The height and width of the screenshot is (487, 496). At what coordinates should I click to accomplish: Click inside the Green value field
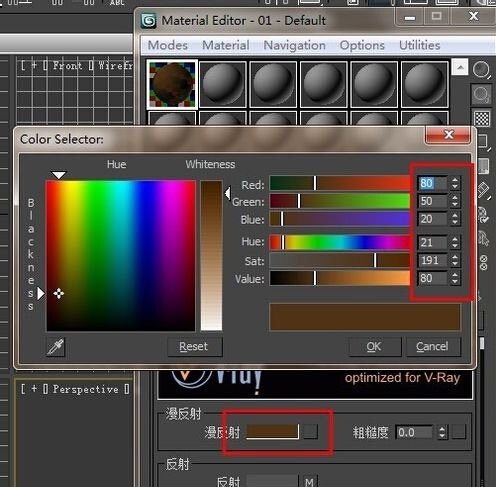coord(432,201)
